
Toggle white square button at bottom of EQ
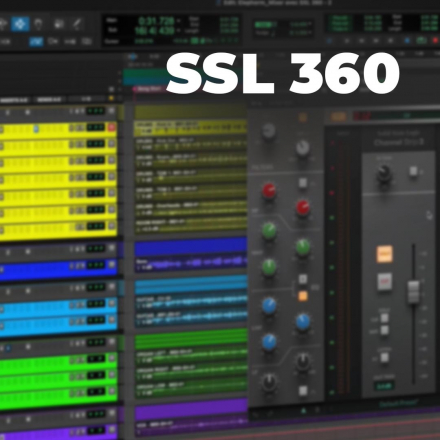(x=303, y=391)
